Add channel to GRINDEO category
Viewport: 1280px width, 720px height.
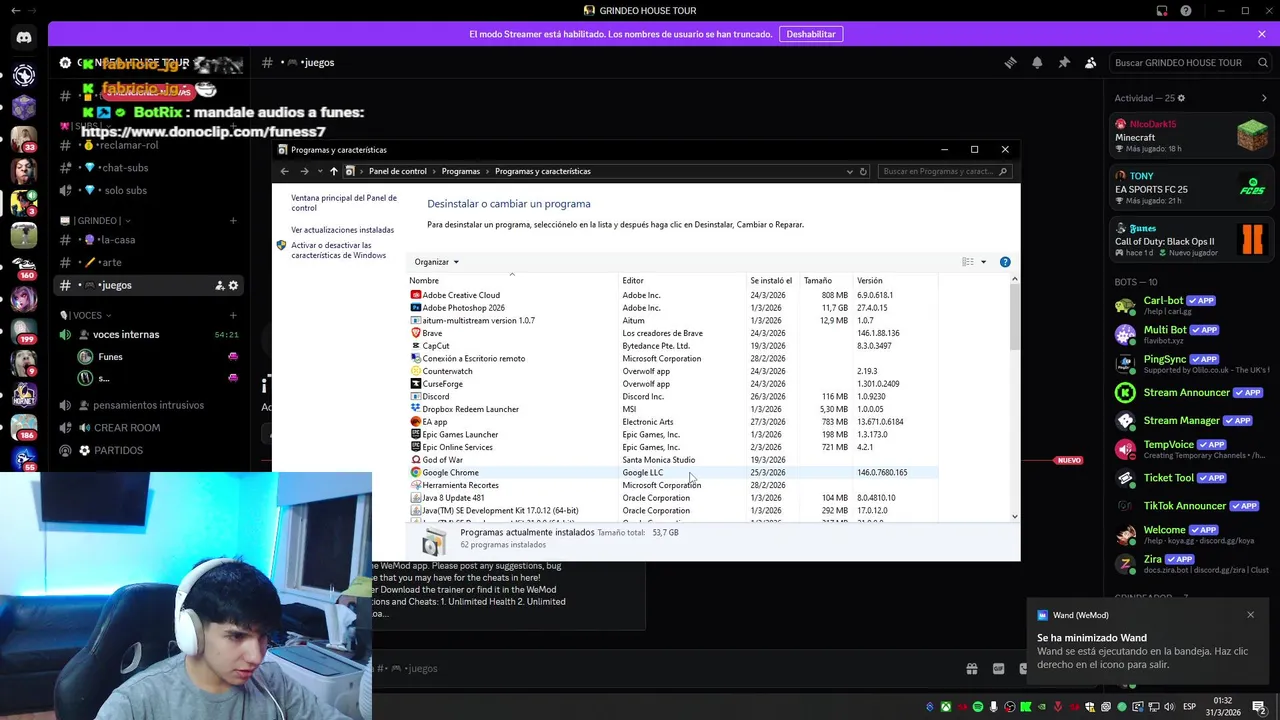pyautogui.click(x=233, y=221)
